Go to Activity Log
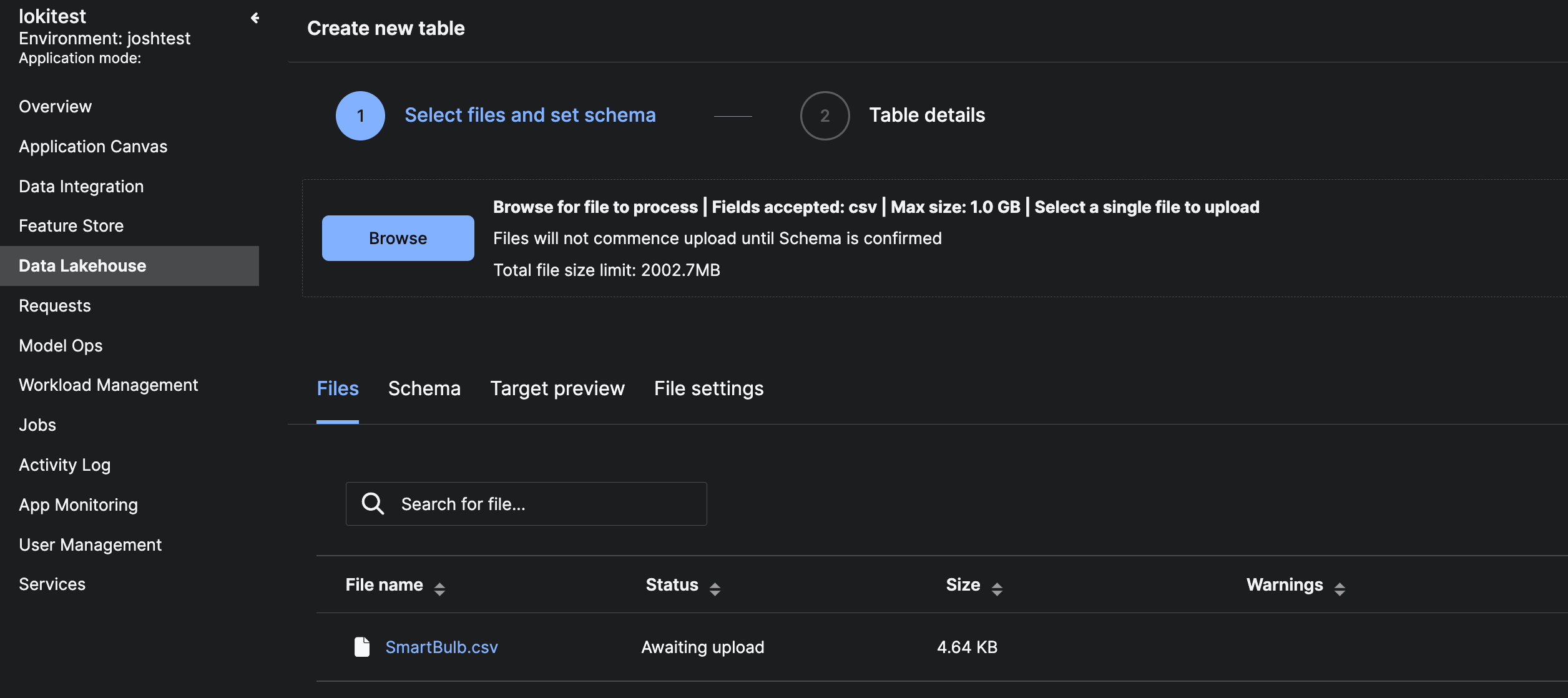This screenshot has height=698, width=1568. (64, 465)
